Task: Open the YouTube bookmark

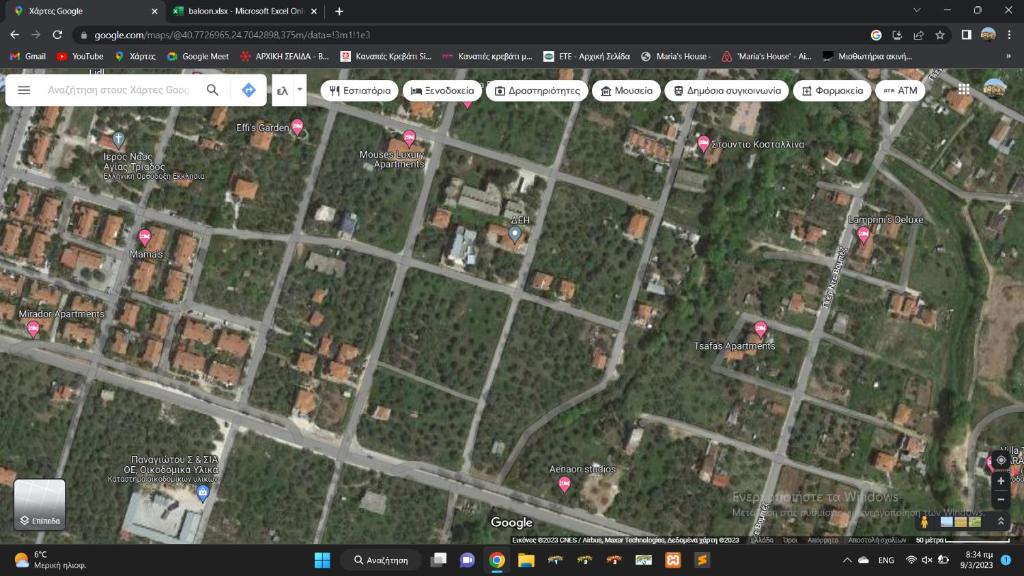Action: click(80, 56)
